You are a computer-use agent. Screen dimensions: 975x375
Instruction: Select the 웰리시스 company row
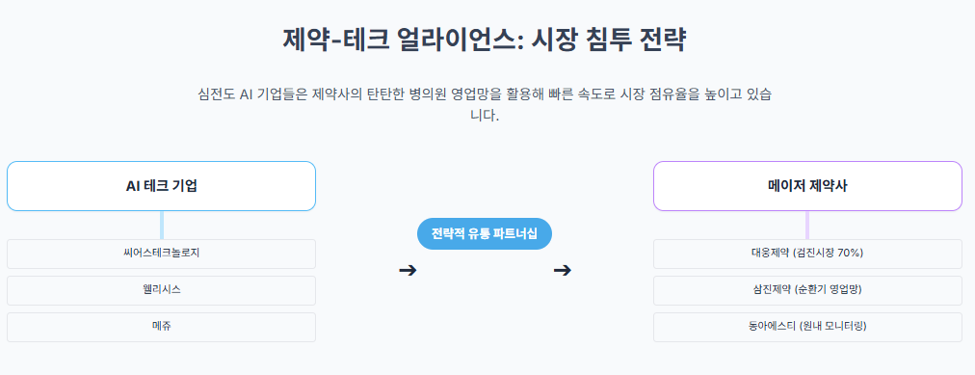tap(162, 290)
